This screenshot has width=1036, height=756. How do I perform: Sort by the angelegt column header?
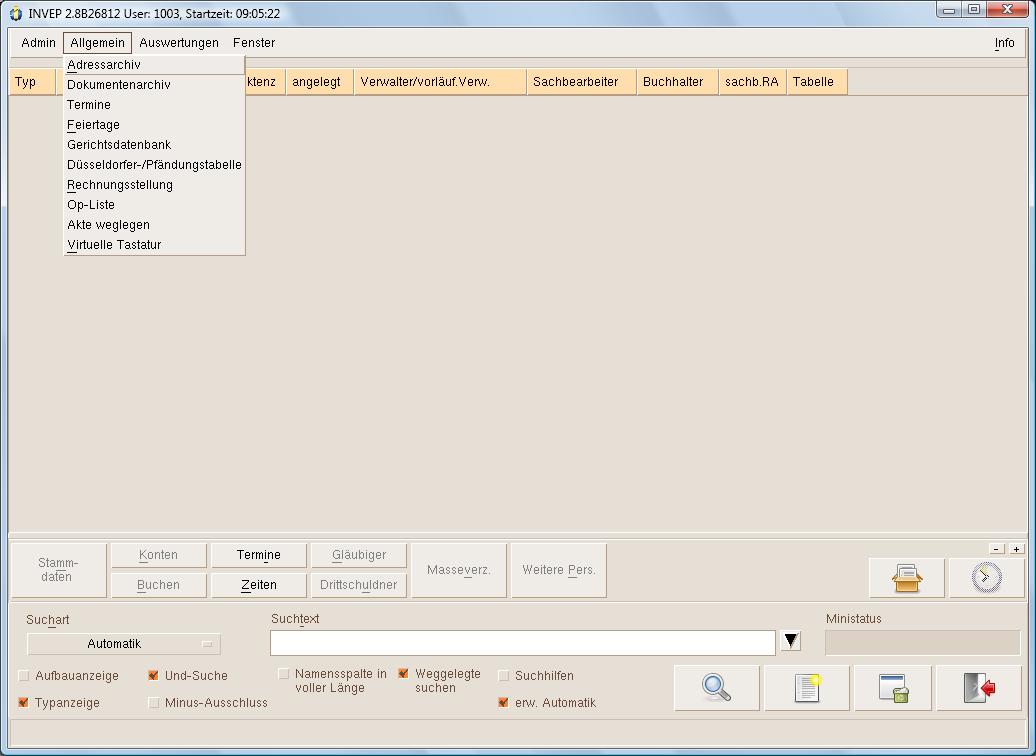pos(320,82)
